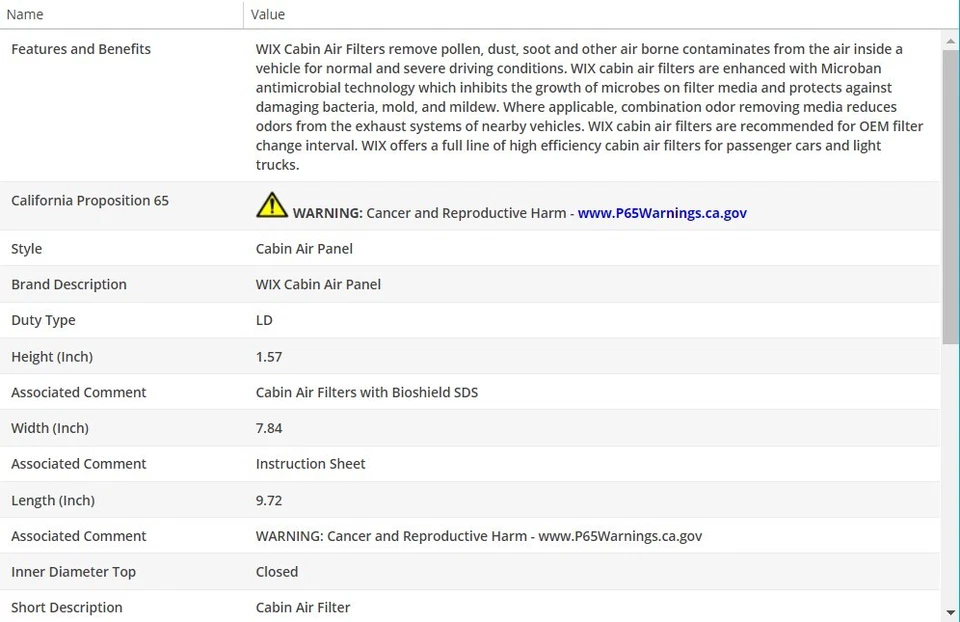Click the value 'WIX Cabin Air Panel'
The width and height of the screenshot is (960, 622).
(318, 284)
